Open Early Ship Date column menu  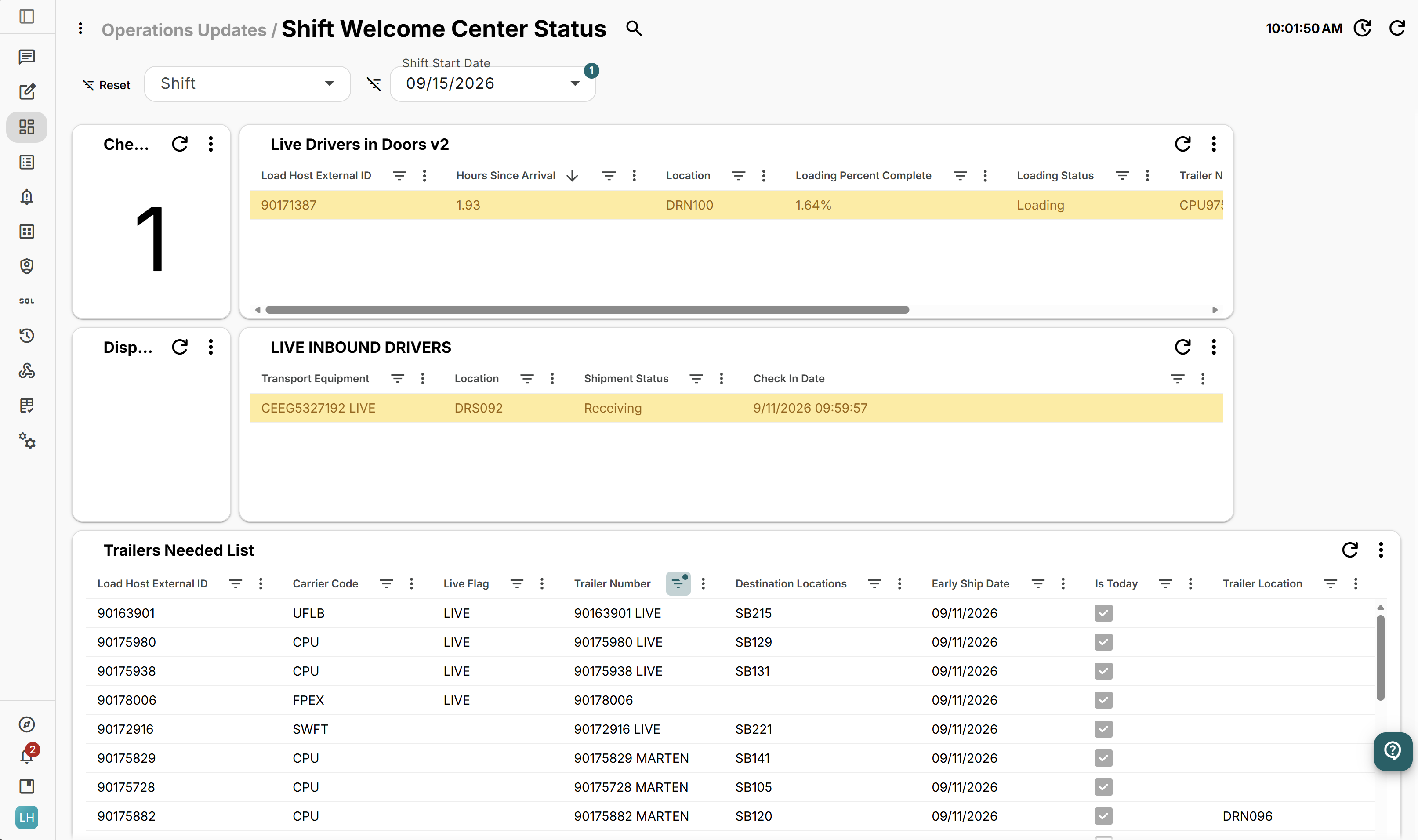point(1063,583)
